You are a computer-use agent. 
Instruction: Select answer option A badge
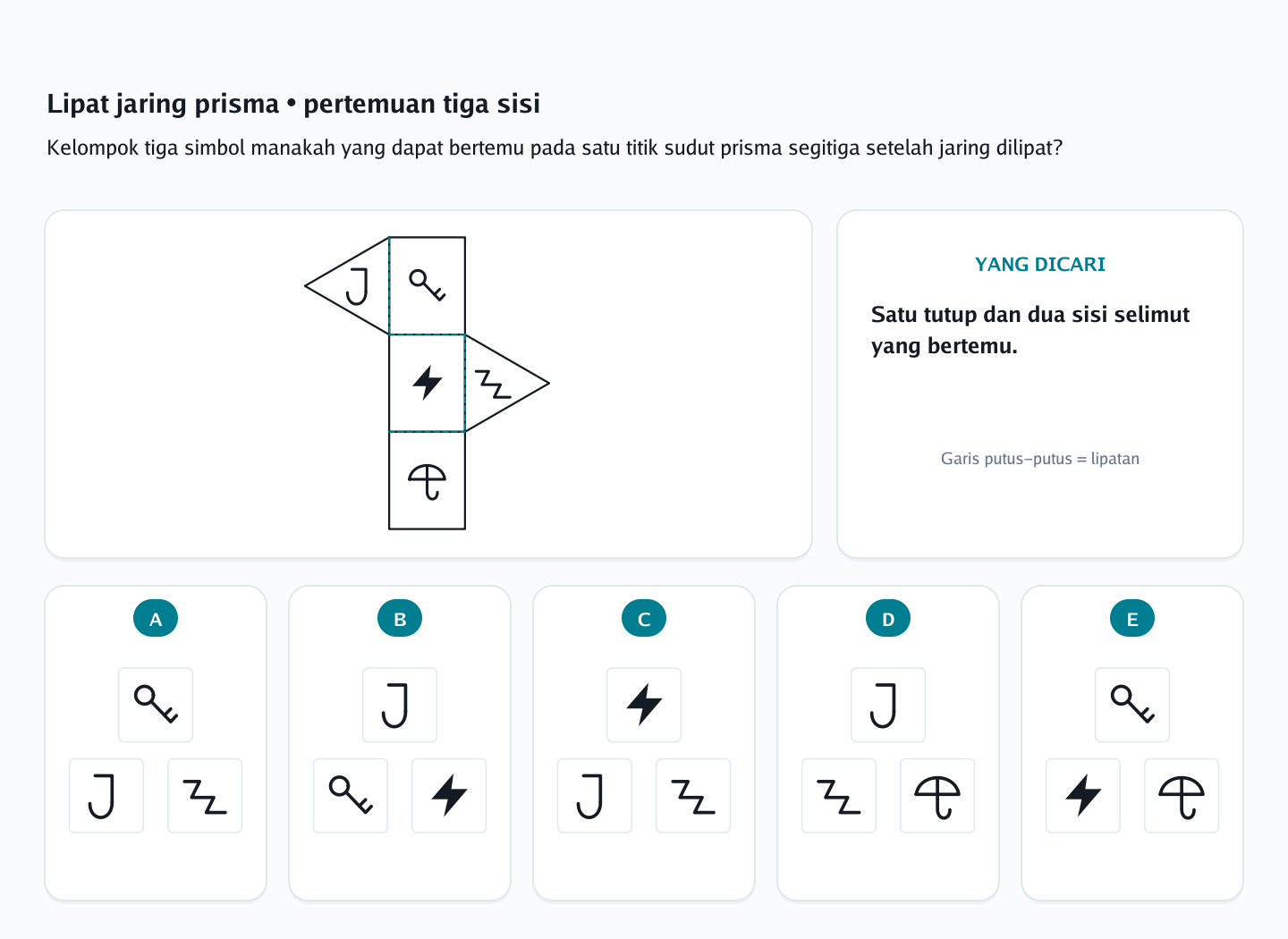point(156,618)
